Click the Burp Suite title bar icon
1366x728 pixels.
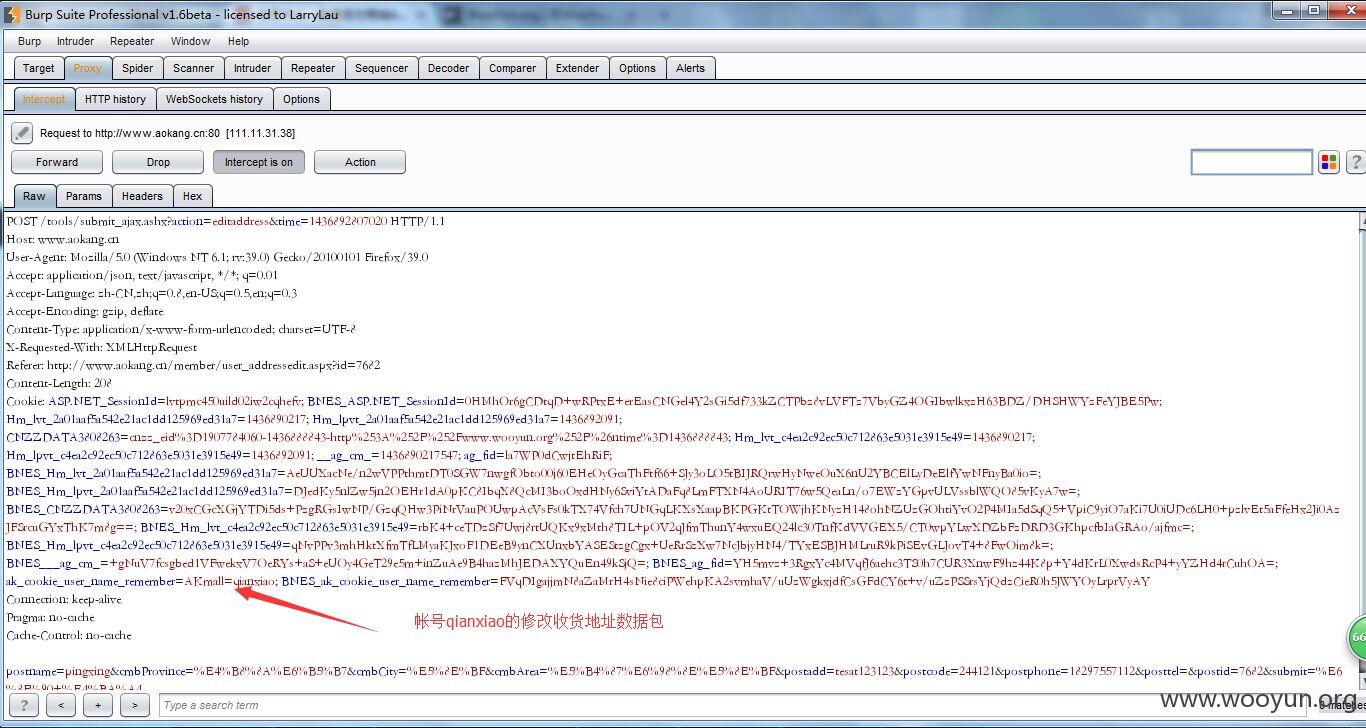12,14
